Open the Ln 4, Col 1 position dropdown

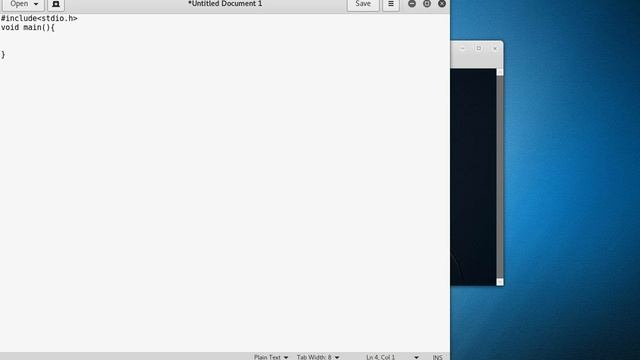[x=392, y=357]
